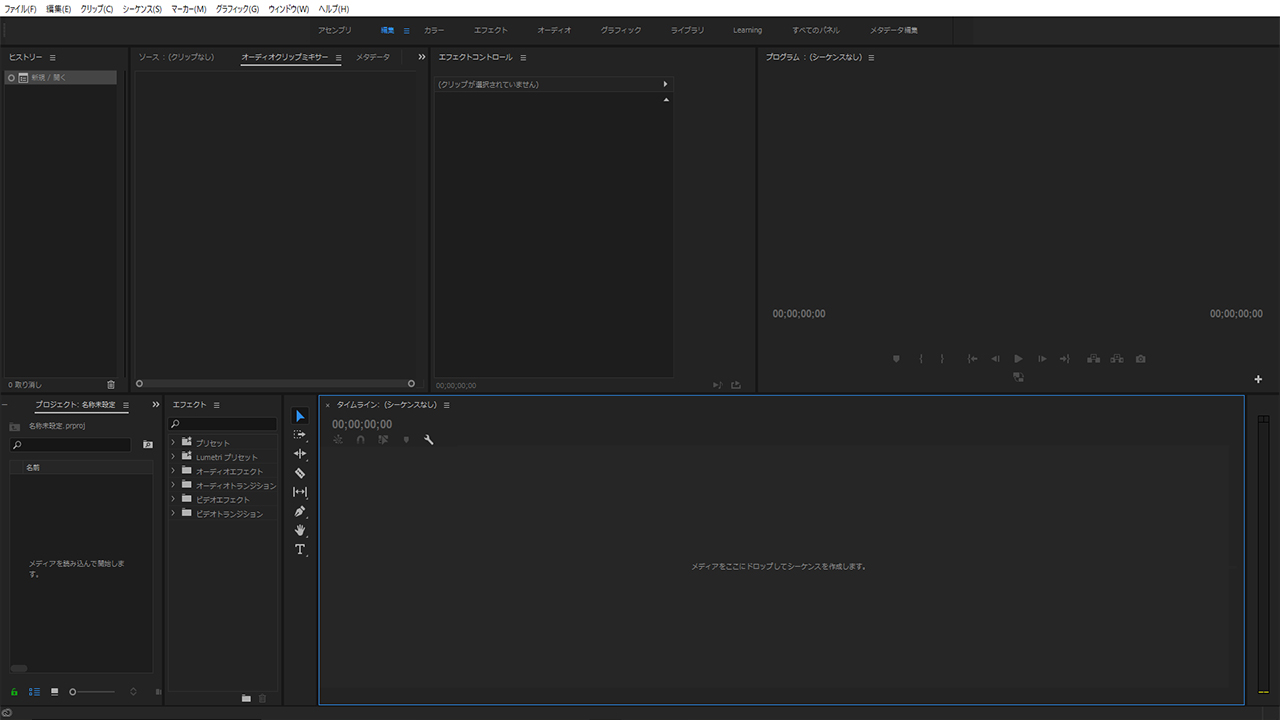Image resolution: width=1280 pixels, height=720 pixels.
Task: Open the メタデータ panel tab
Action: [373, 57]
